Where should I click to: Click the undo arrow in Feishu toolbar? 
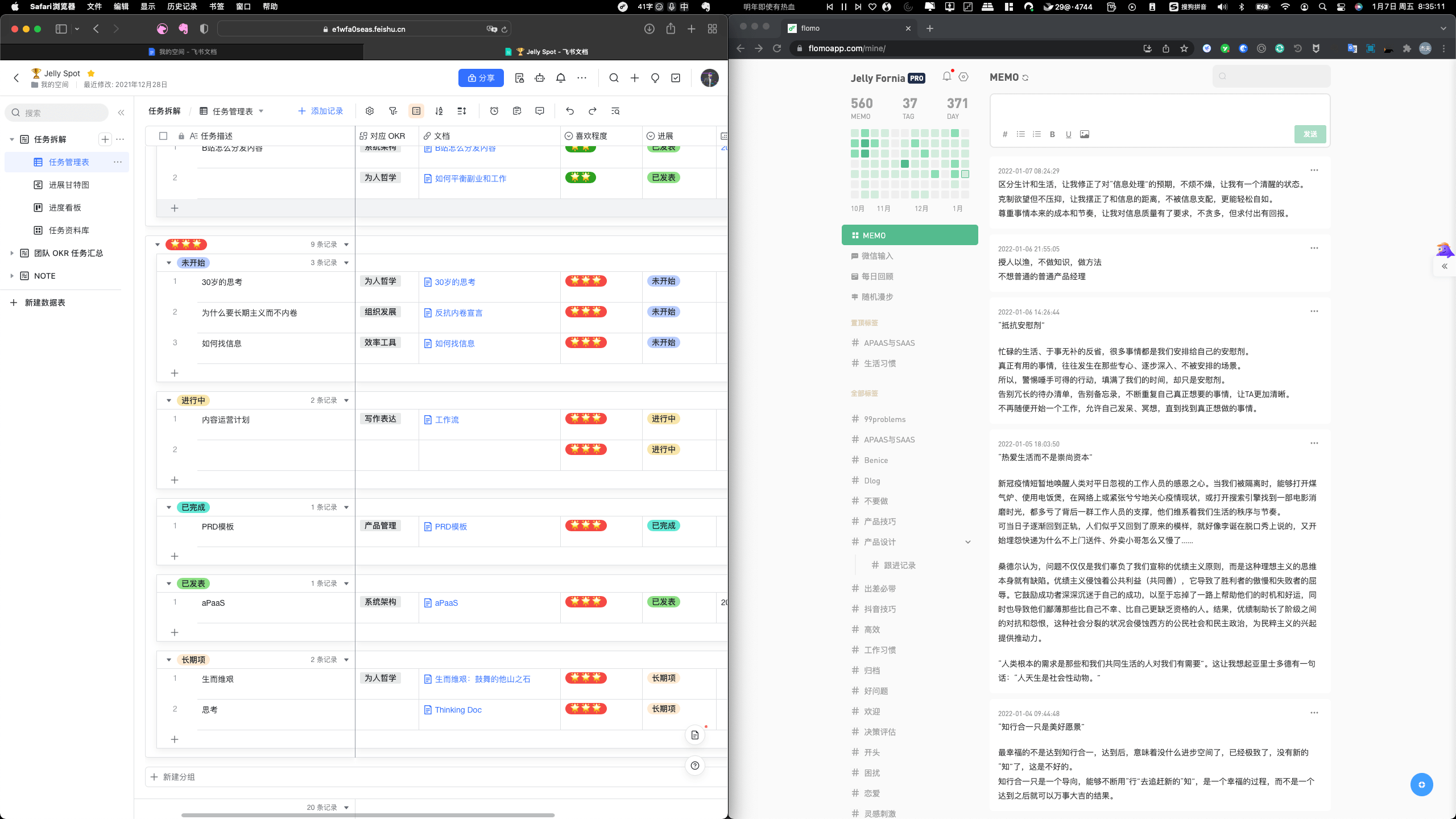[x=570, y=111]
